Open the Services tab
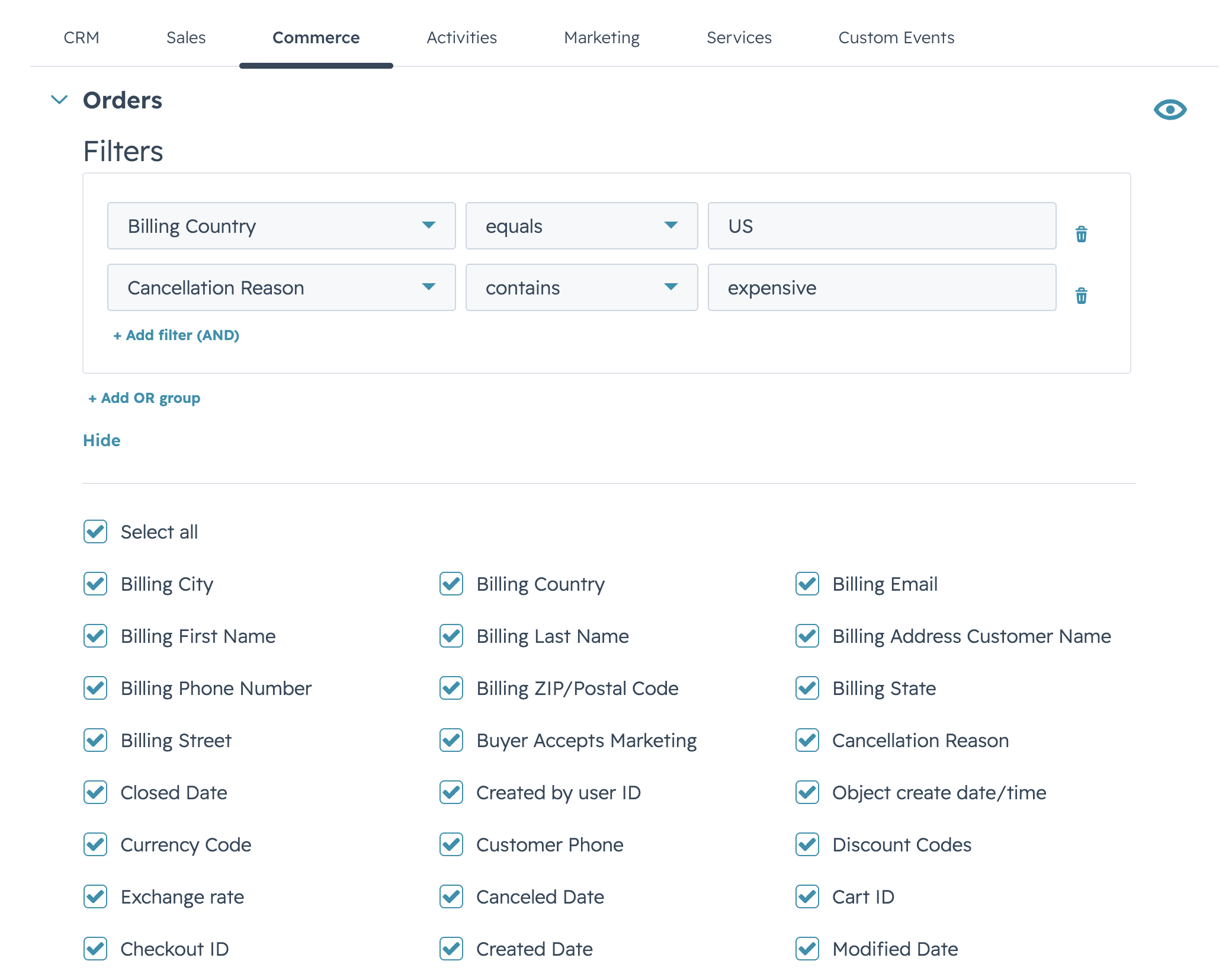The image size is (1232, 980). 739,37
